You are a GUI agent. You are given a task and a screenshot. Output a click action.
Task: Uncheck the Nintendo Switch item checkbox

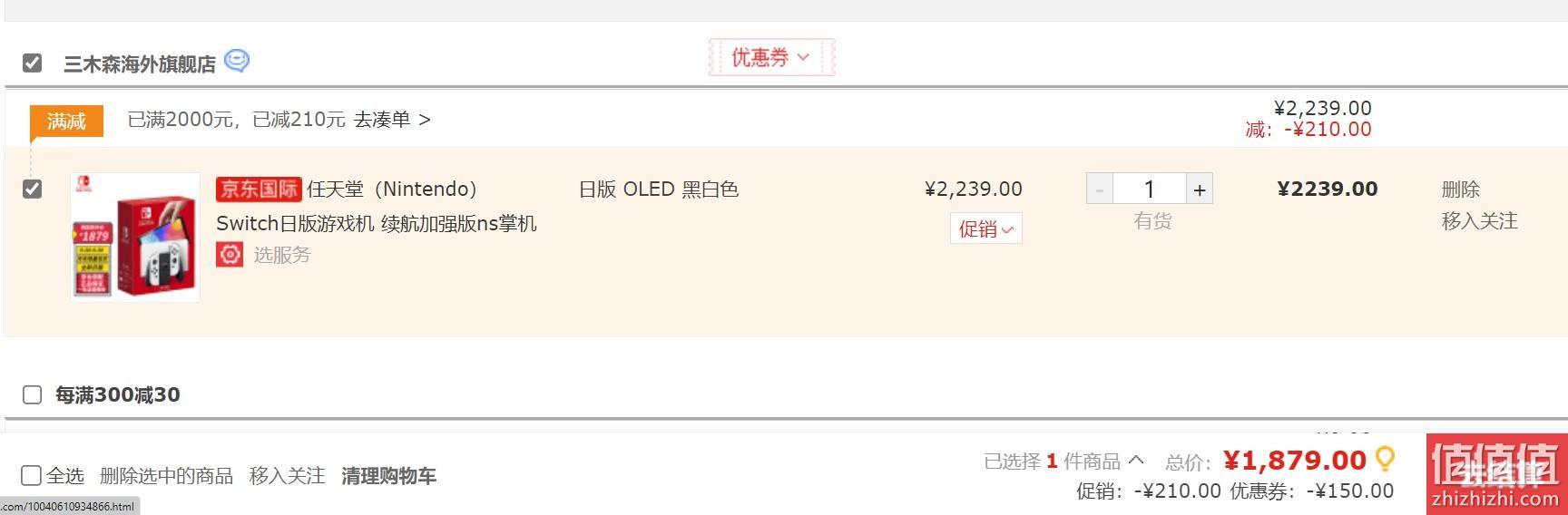coord(32,189)
